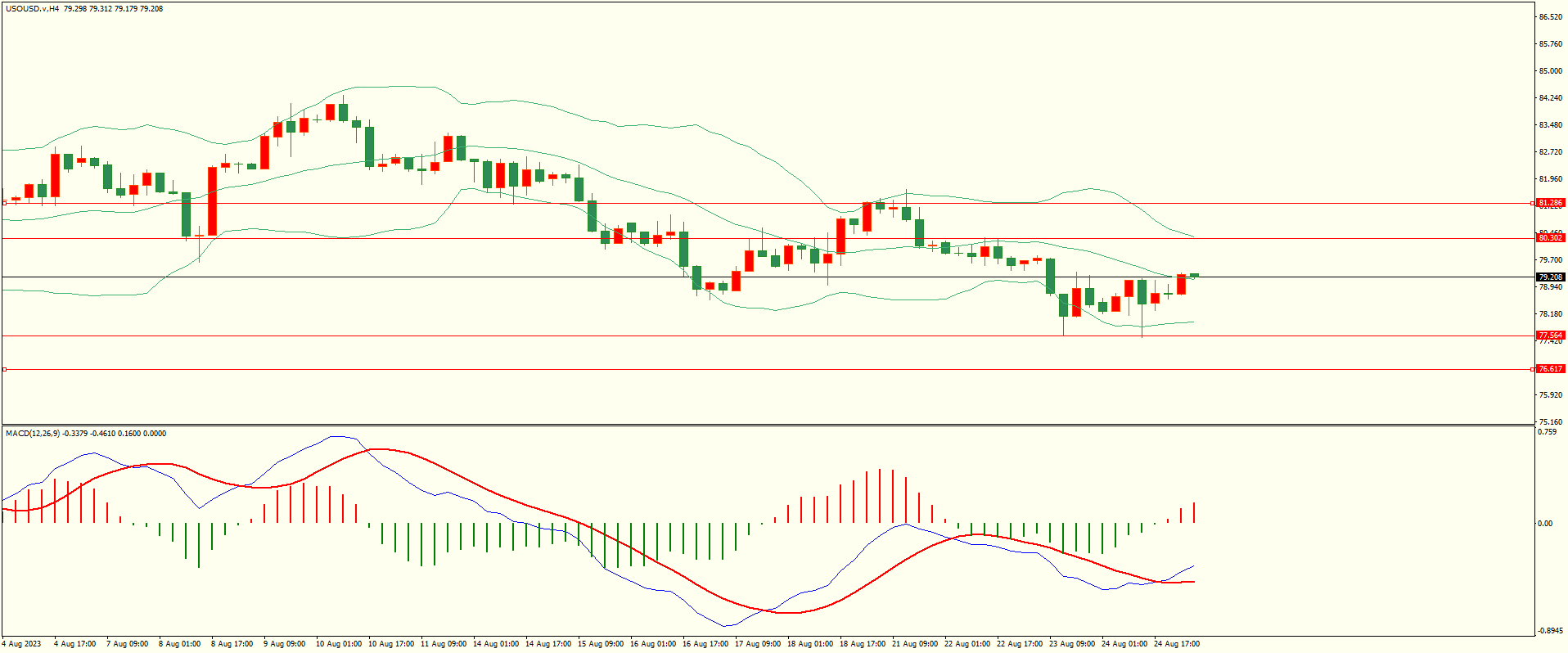Click the last red MACD histogram bar

pos(1194,512)
